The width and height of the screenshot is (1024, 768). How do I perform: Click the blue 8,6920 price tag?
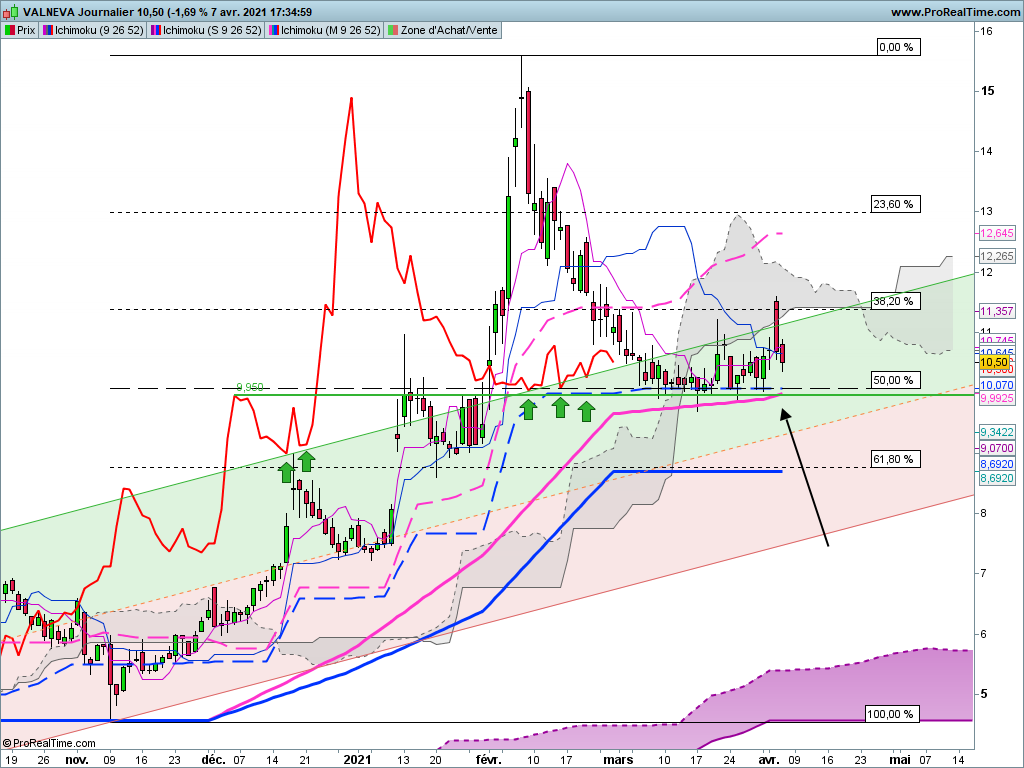(997, 464)
